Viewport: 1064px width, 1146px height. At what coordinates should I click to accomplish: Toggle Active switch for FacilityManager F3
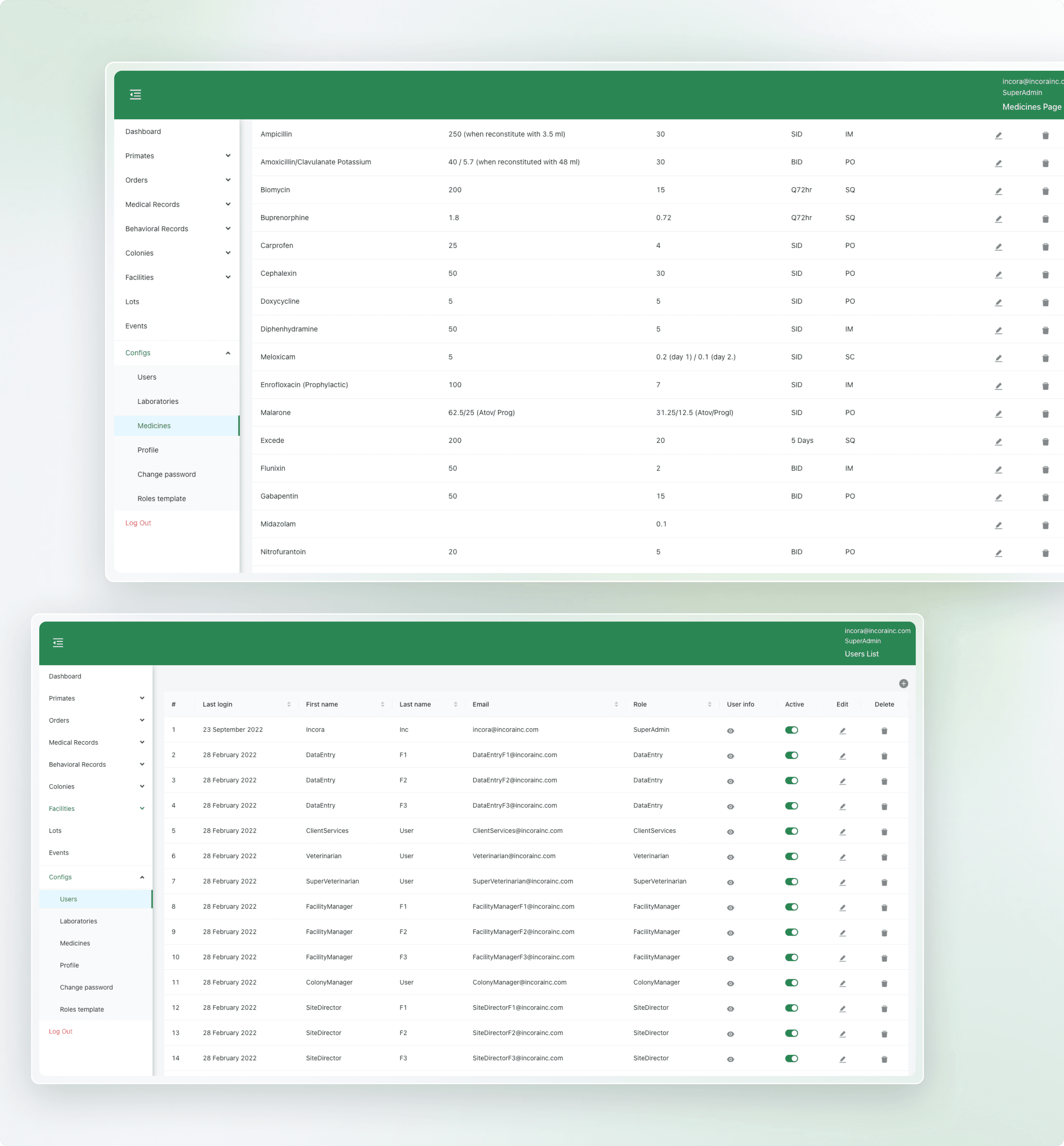click(792, 957)
